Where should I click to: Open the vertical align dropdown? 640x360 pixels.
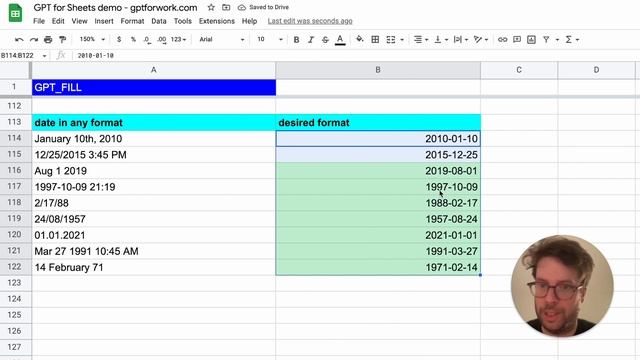tap(441, 40)
